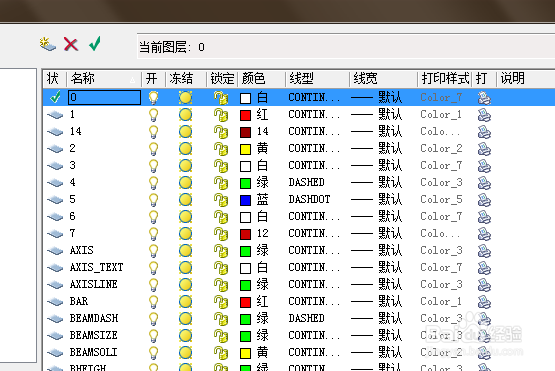Click status icon of layer 3

tap(55, 166)
